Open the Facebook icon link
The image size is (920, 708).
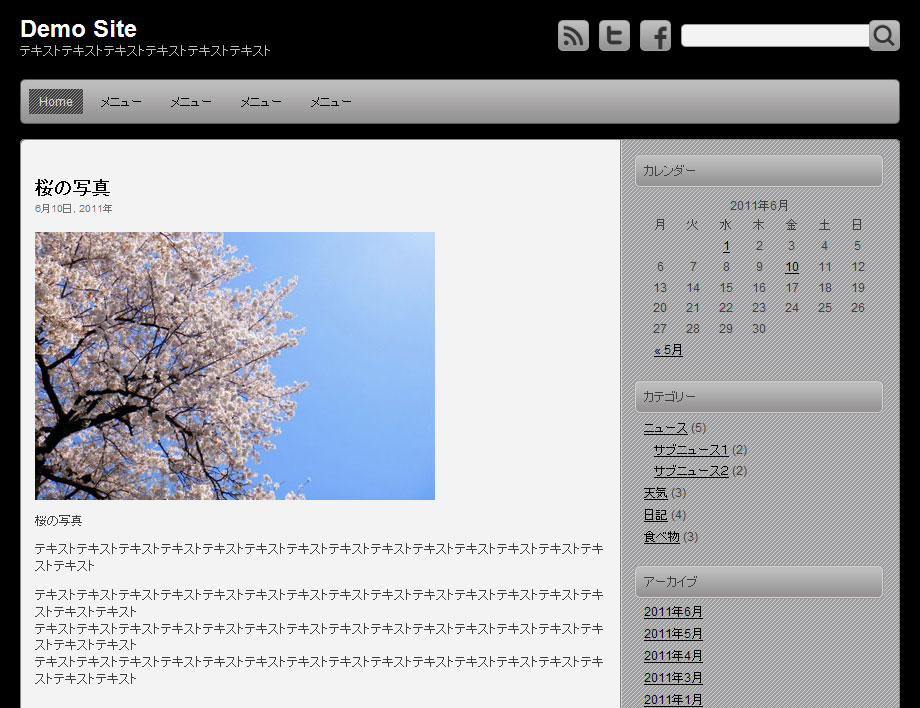tap(655, 36)
